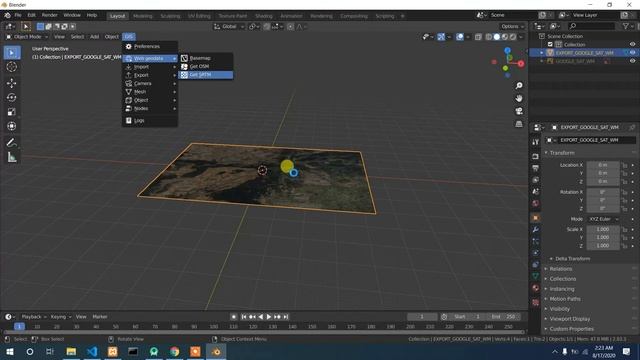Open the Options dropdown in header

pyautogui.click(x=512, y=27)
